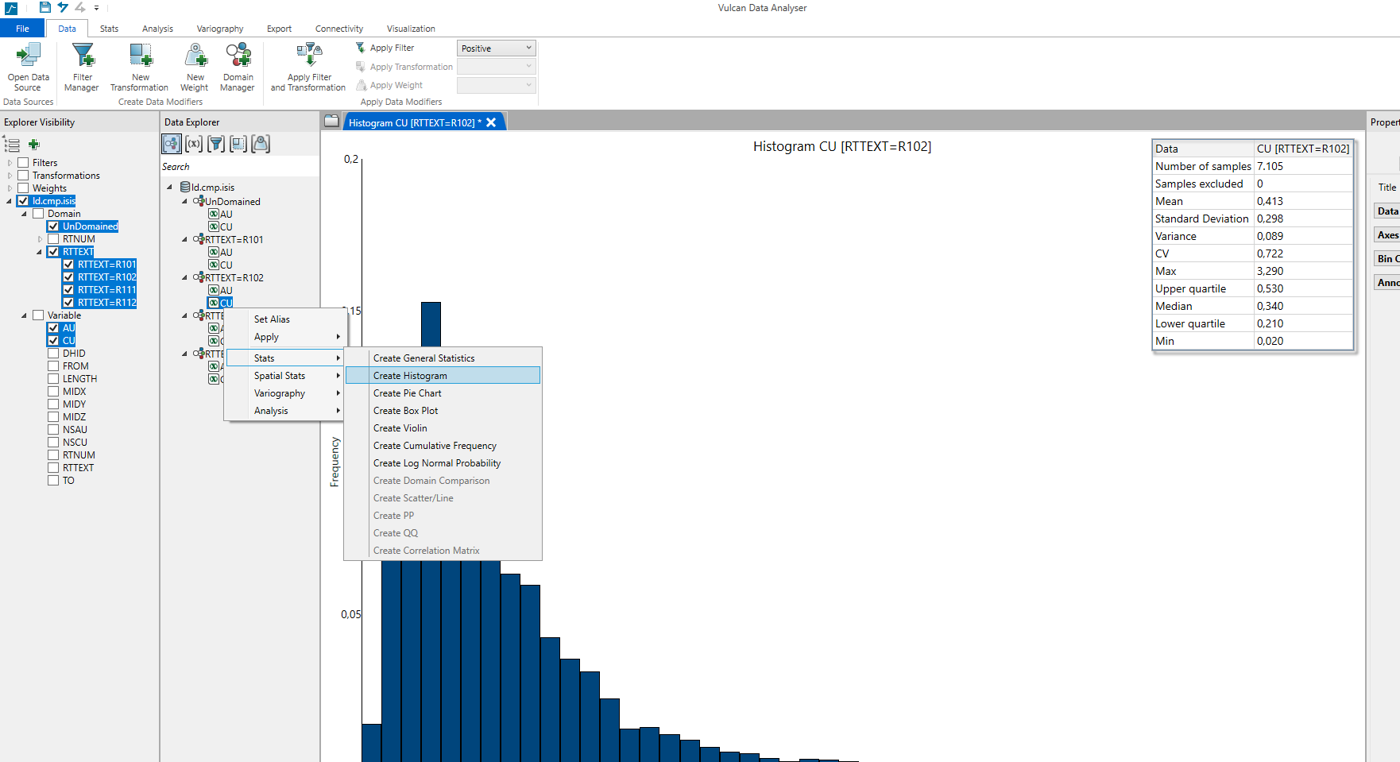The height and width of the screenshot is (762, 1400).
Task: Collapse the UnDomained node in Data Explorer
Action: point(184,201)
